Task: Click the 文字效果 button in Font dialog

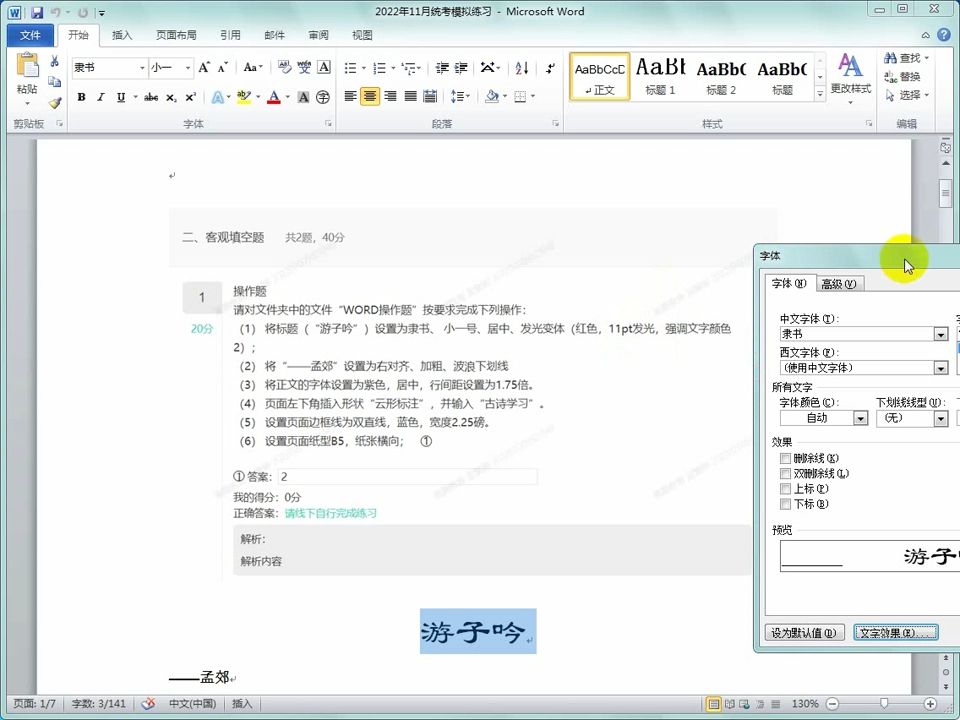Action: click(893, 632)
